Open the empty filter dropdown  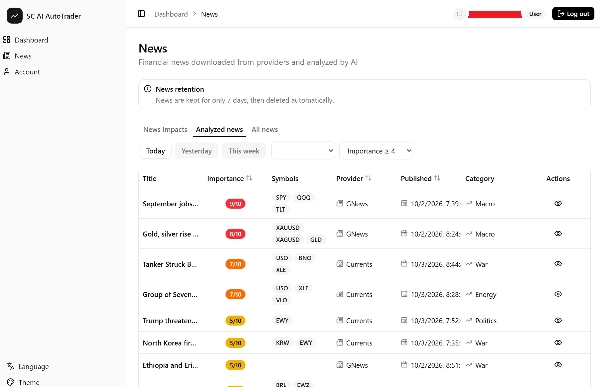(x=303, y=151)
